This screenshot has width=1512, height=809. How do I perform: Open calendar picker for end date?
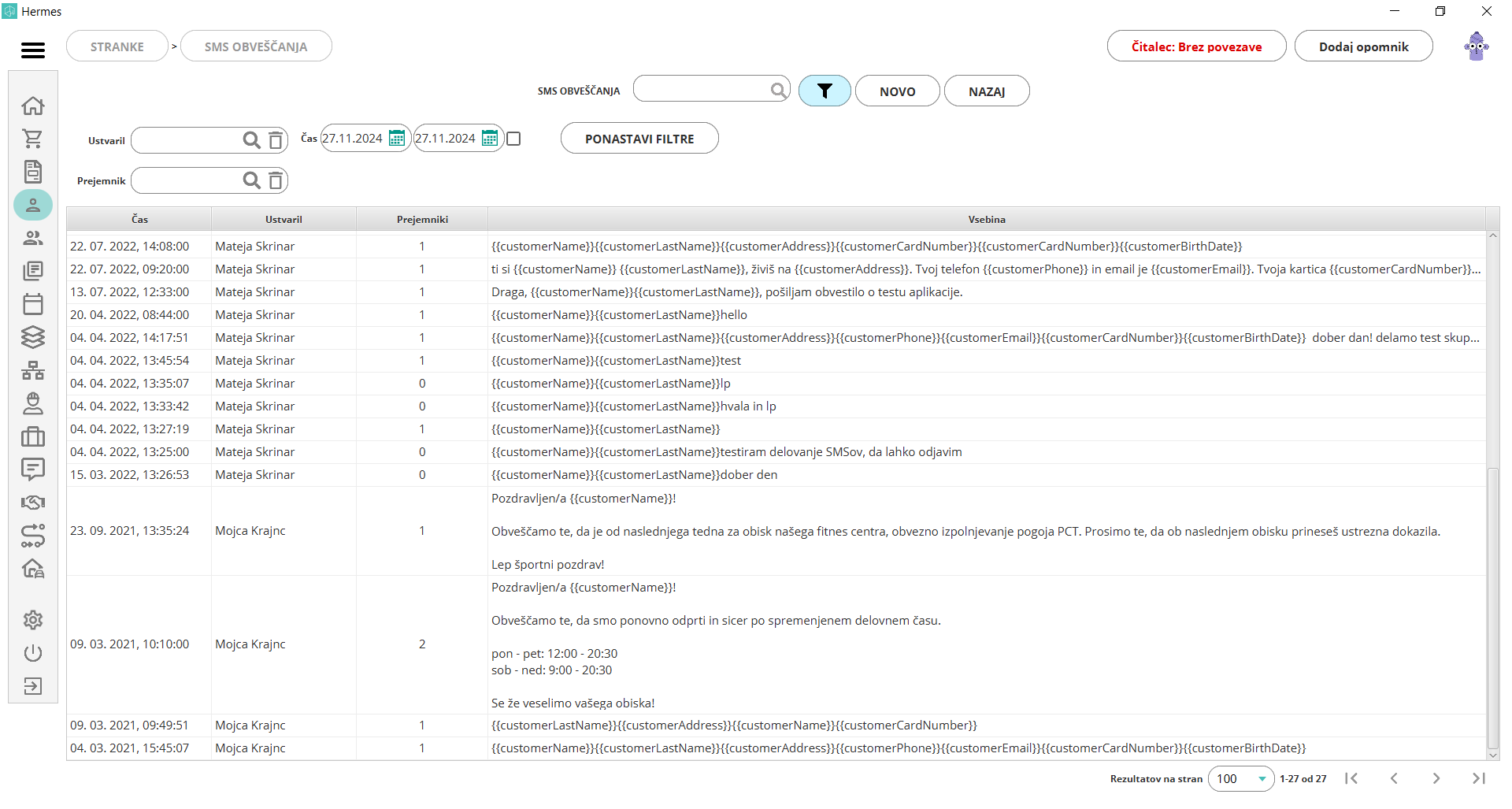pyautogui.click(x=490, y=138)
